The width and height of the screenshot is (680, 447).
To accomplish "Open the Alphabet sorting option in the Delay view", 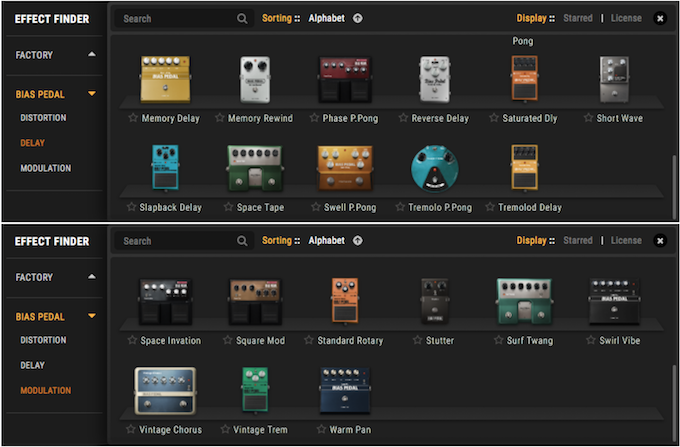I will click(327, 19).
